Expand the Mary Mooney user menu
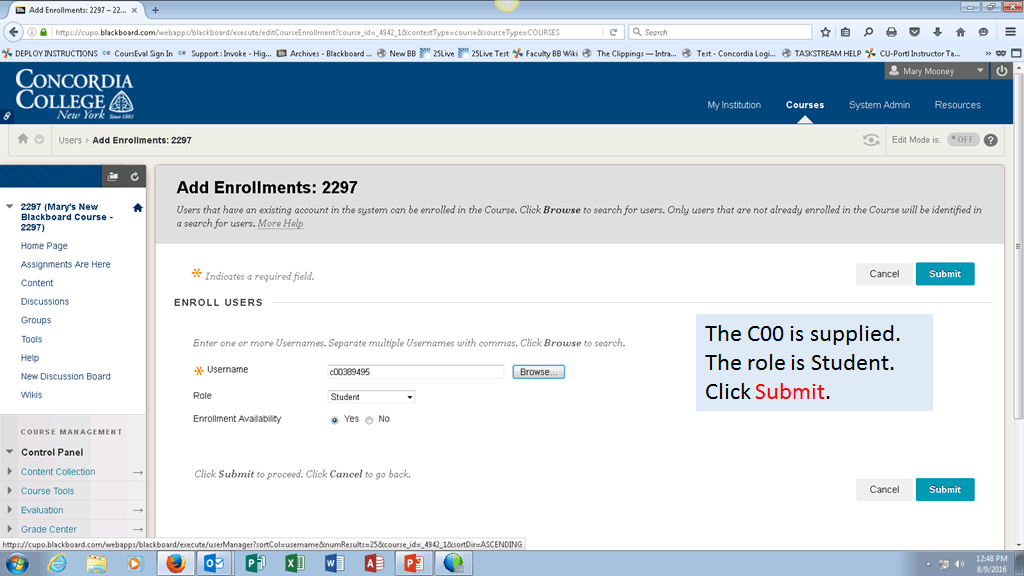The image size is (1024, 576). click(936, 72)
